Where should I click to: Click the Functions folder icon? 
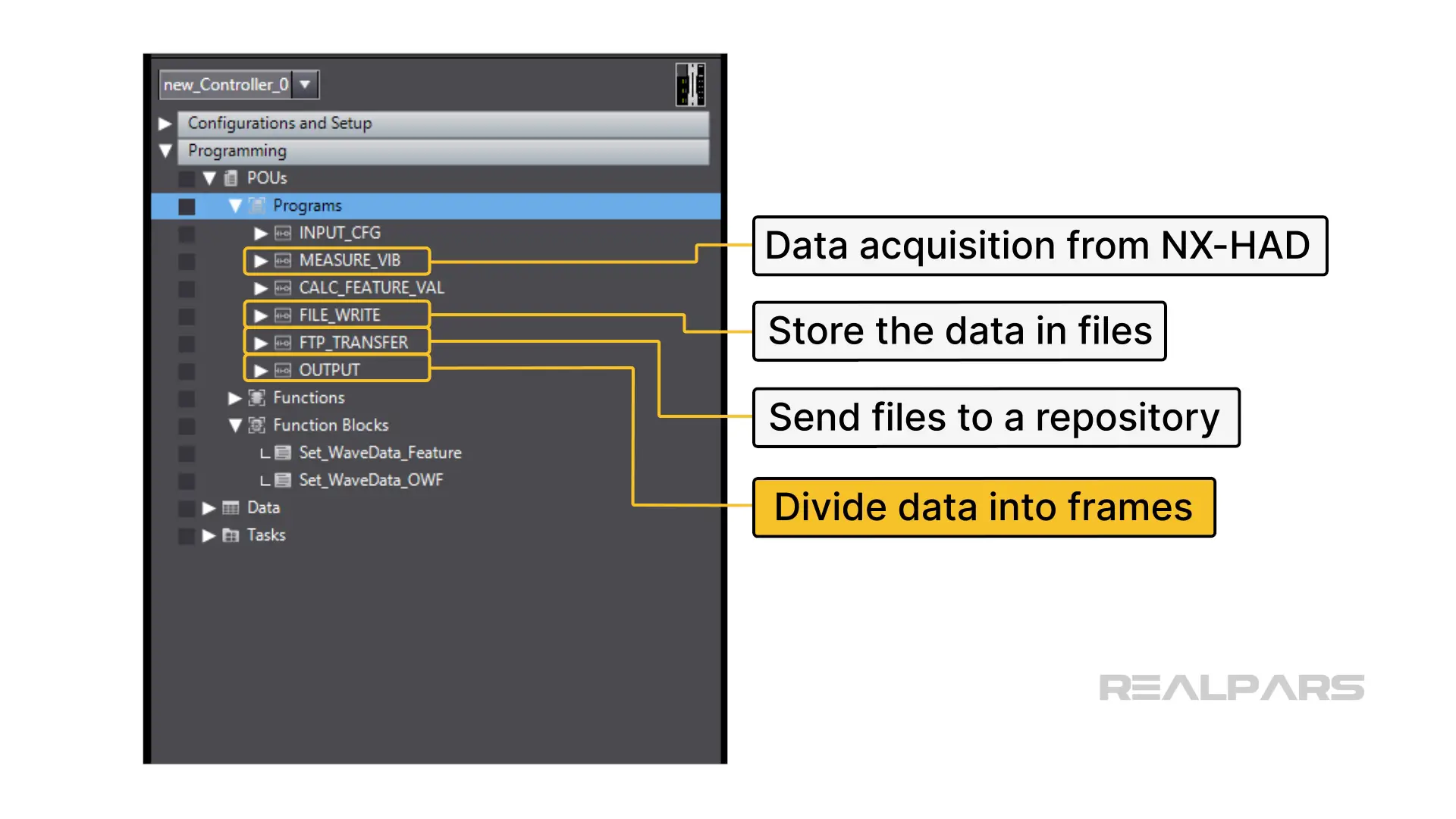click(257, 397)
